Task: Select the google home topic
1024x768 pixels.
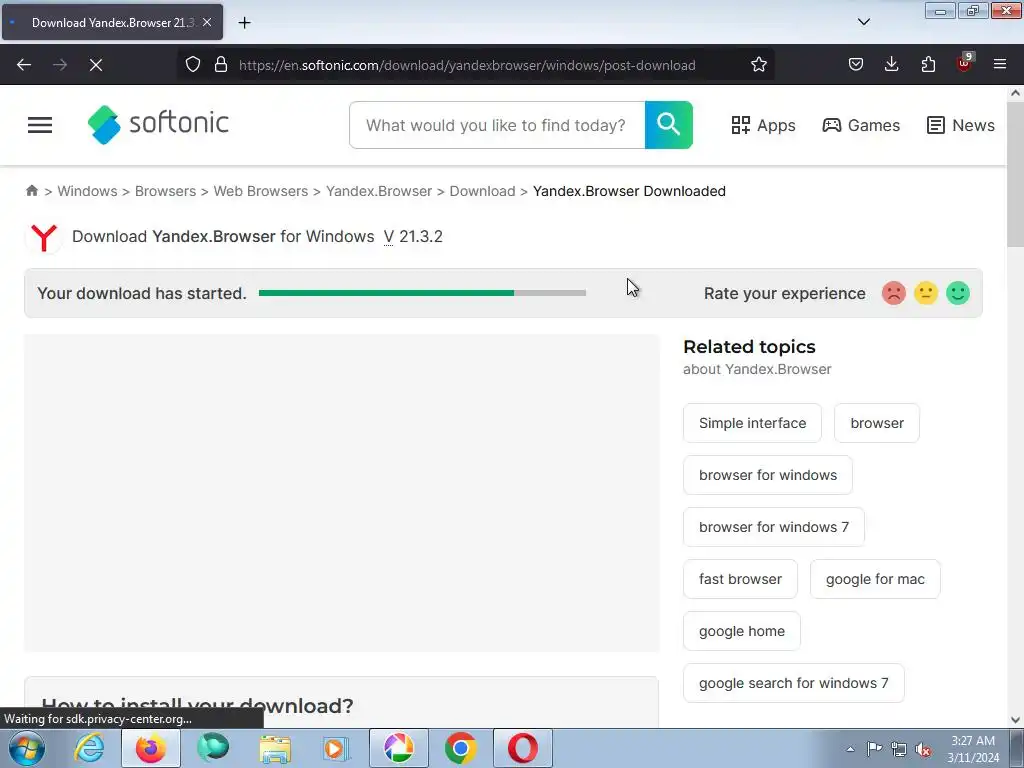Action: pos(741,631)
